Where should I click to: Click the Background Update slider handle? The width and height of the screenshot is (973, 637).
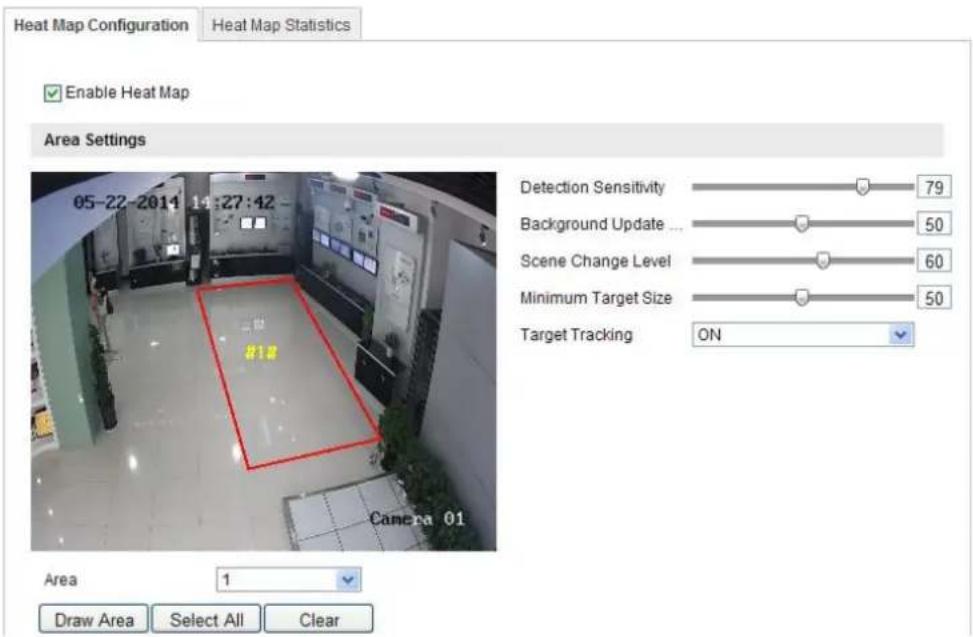[x=802, y=223]
